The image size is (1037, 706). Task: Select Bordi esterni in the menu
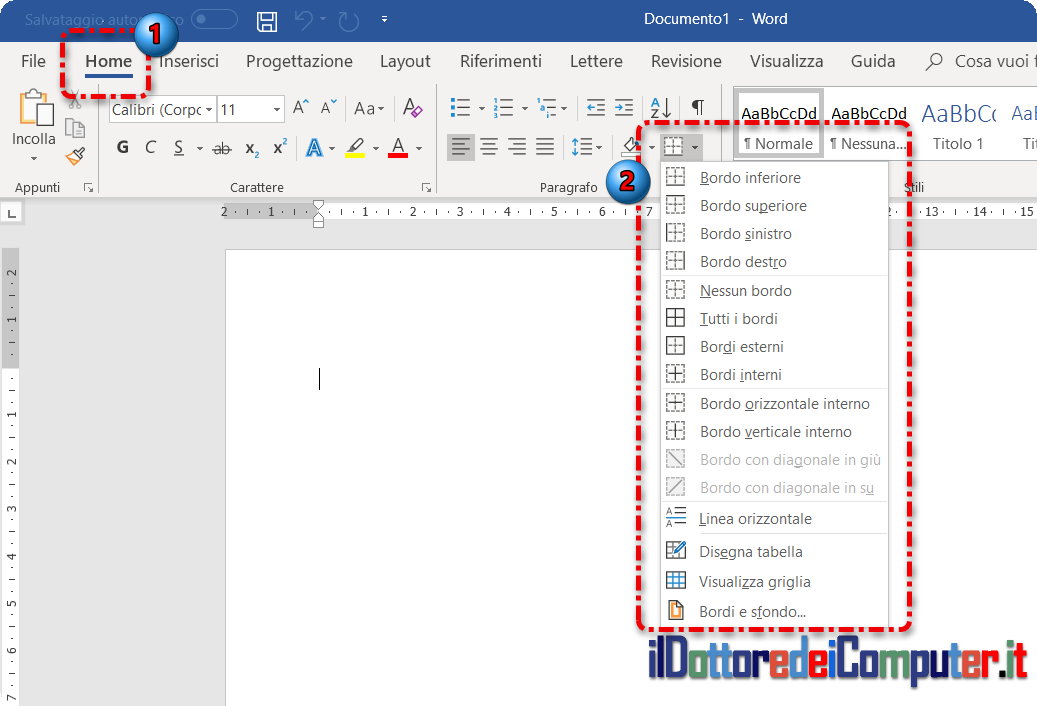[774, 346]
